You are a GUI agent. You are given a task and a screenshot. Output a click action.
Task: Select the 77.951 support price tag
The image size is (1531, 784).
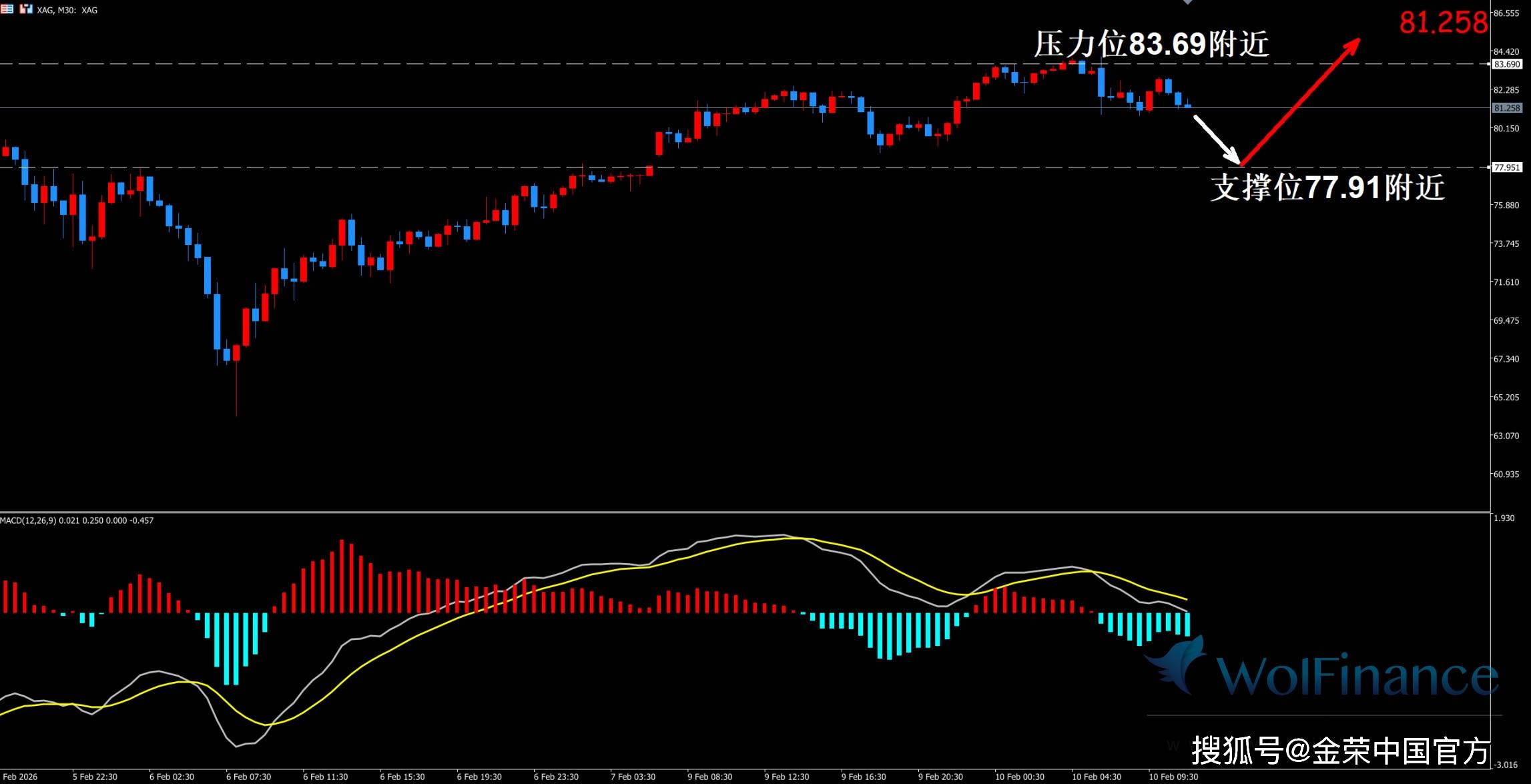coord(1507,167)
